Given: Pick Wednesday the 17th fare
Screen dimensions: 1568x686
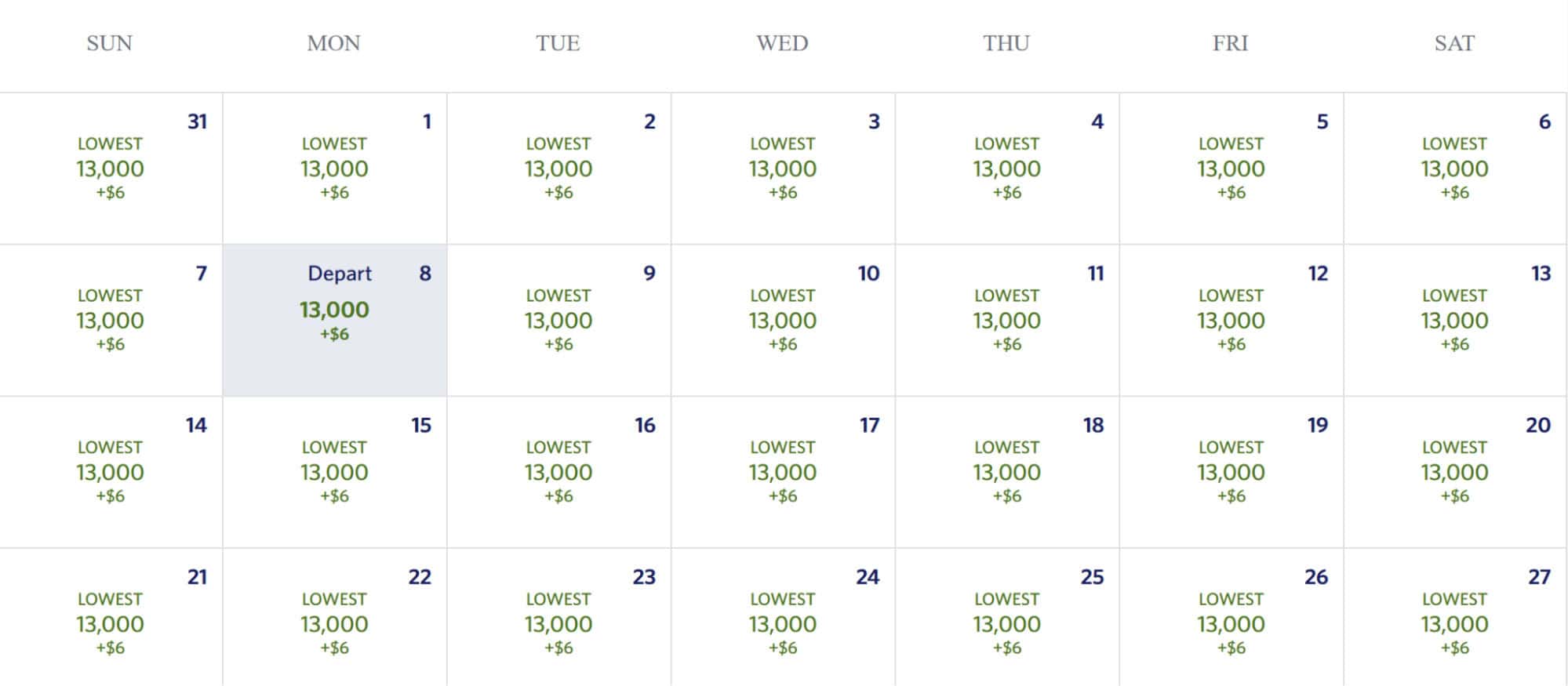Looking at the screenshot, I should click(784, 472).
